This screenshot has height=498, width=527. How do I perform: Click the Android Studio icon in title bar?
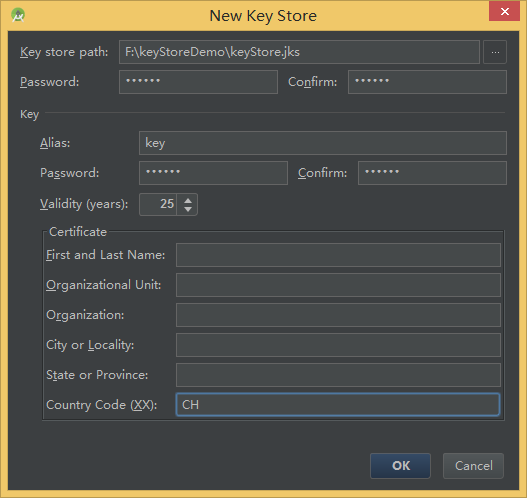pyautogui.click(x=18, y=15)
